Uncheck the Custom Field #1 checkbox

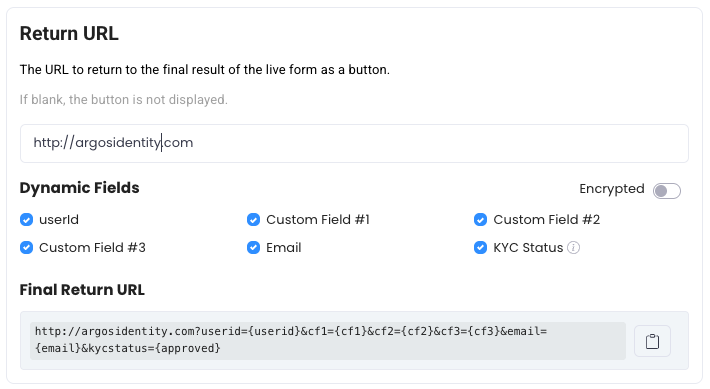click(x=253, y=220)
